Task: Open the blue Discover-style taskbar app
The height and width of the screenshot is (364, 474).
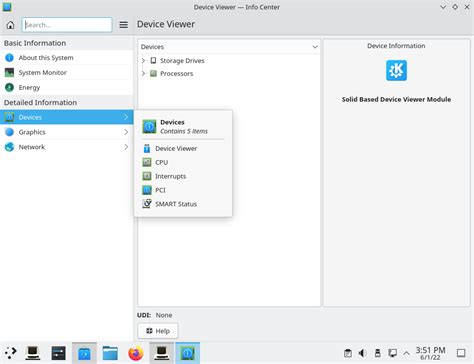Action: point(84,353)
